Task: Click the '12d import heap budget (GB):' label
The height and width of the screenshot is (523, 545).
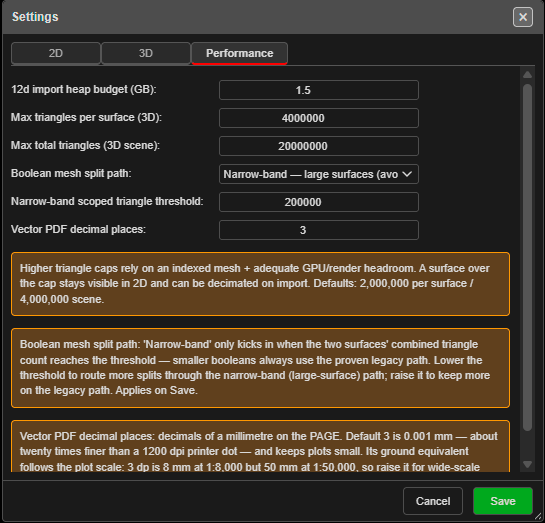Action: click(x=84, y=89)
